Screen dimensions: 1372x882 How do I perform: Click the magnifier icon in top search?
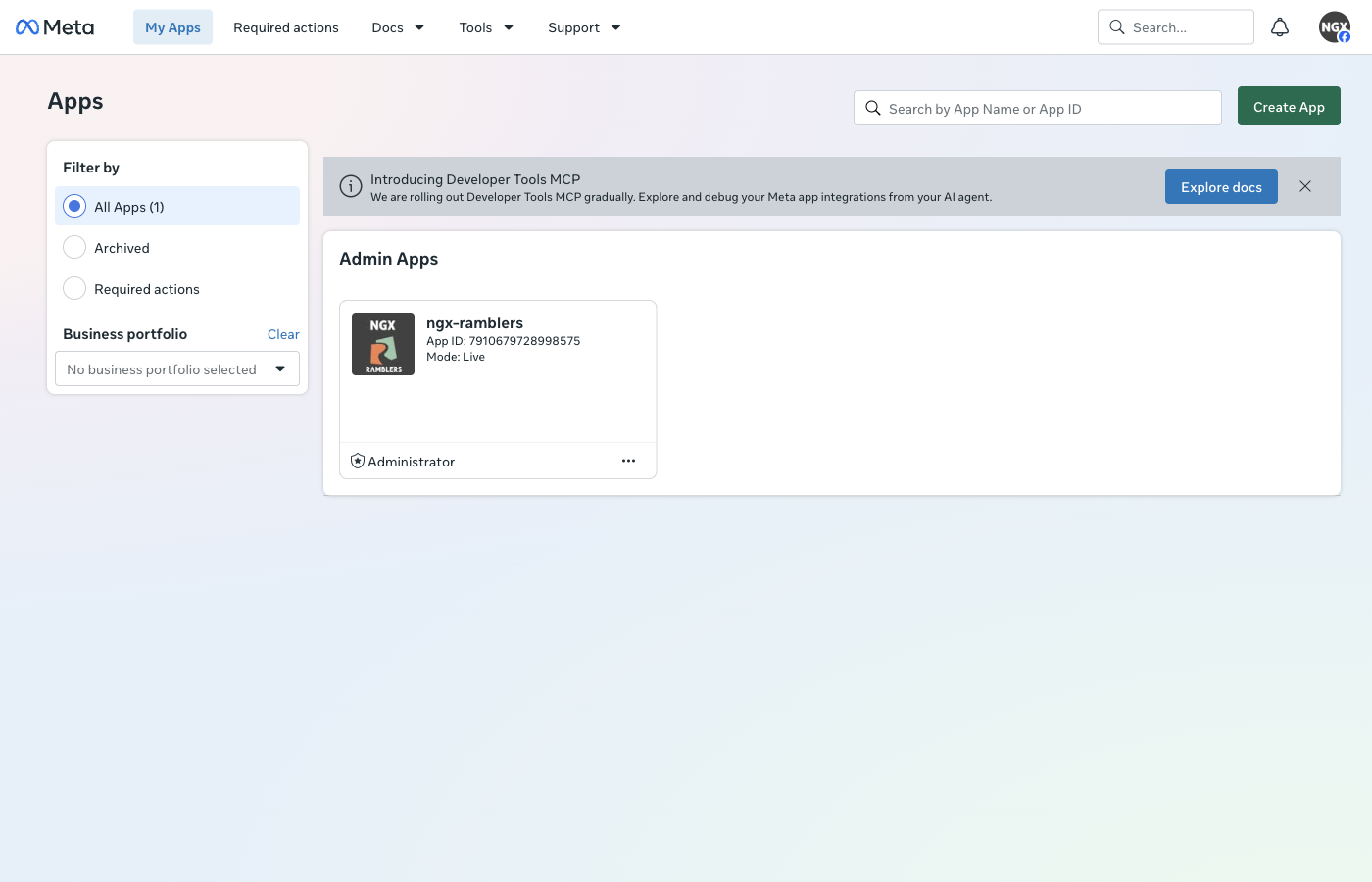[x=1117, y=27]
